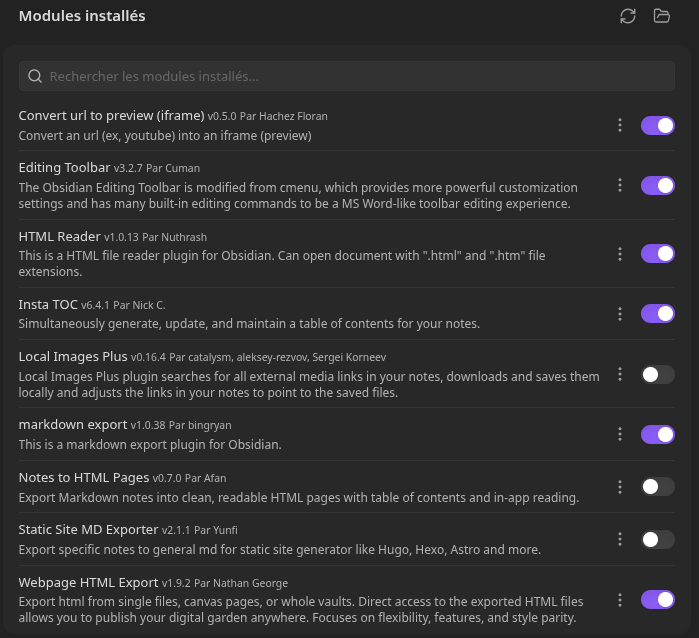Click description starting 'Export Markdown notes into clean'
Image resolution: width=699 pixels, height=638 pixels.
point(299,498)
